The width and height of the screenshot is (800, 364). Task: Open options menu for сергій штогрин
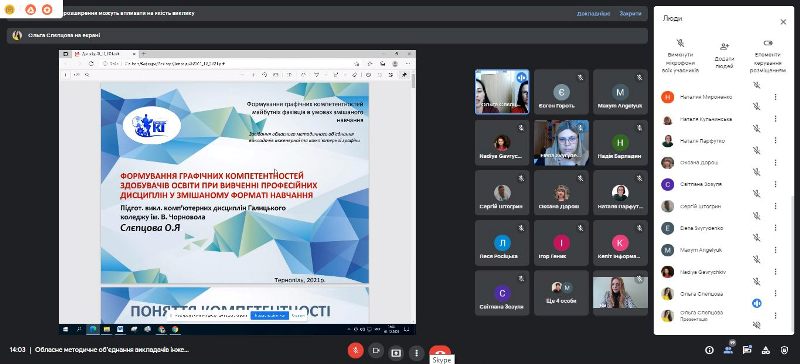(x=776, y=206)
